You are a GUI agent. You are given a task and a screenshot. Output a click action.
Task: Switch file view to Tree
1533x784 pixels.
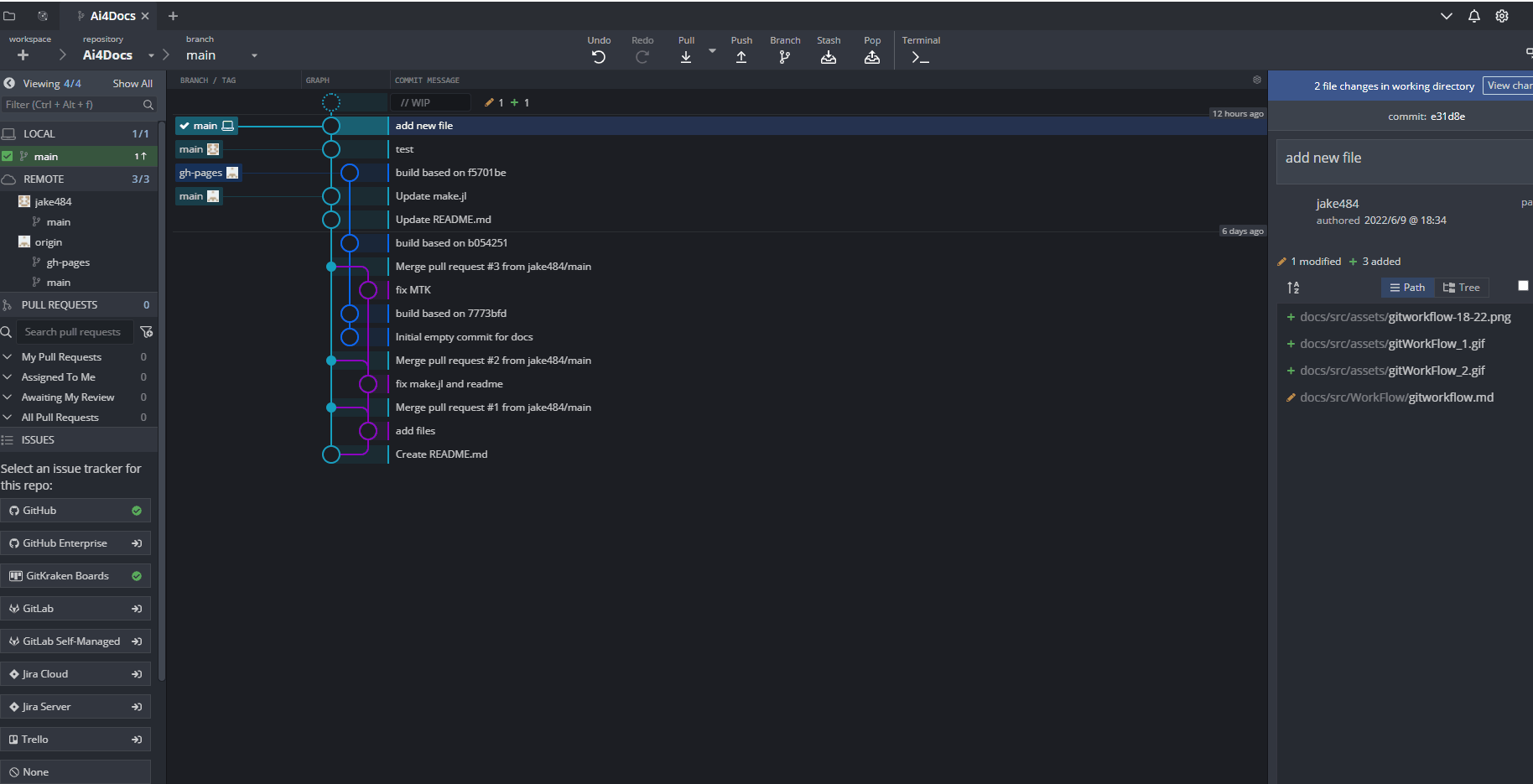[x=1461, y=288]
